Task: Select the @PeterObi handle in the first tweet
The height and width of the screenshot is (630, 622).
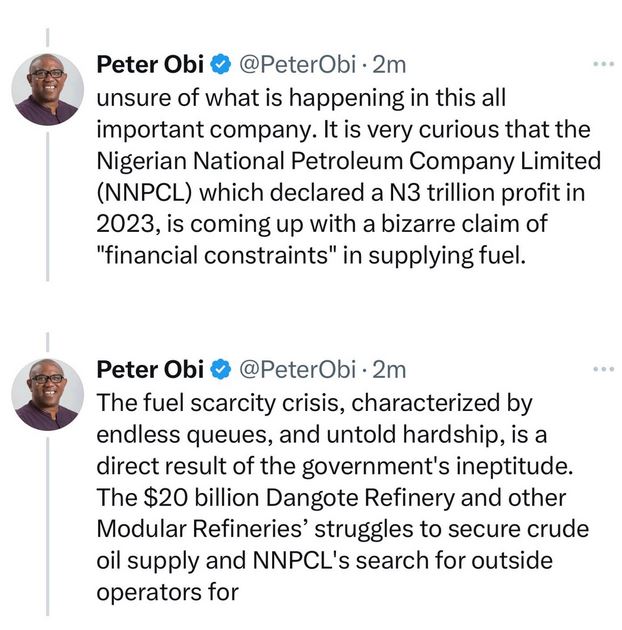Action: [x=296, y=66]
